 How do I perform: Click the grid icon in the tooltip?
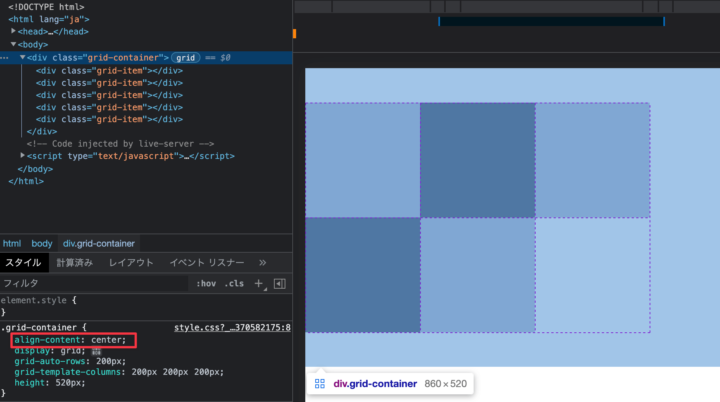(x=320, y=384)
